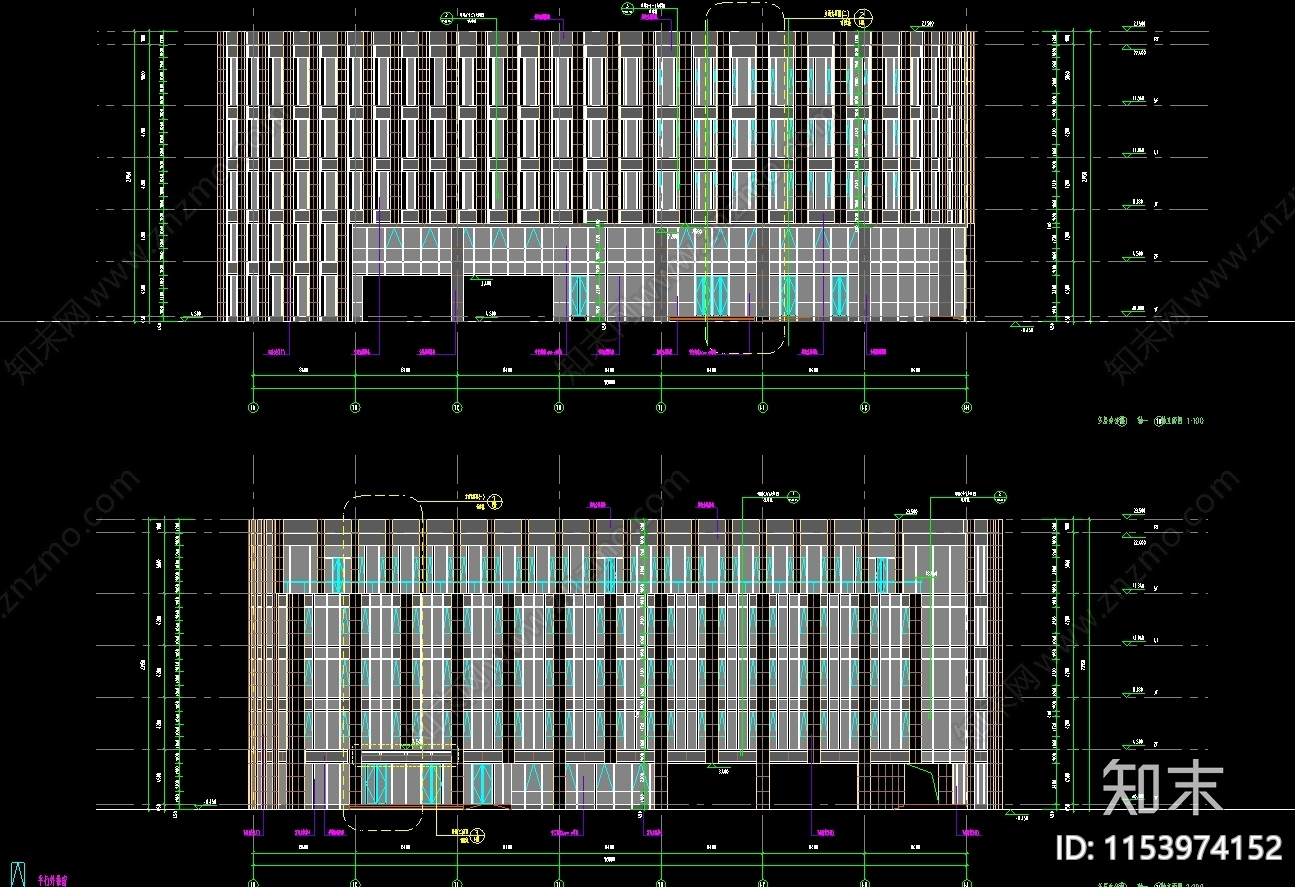
Task: Click the ID: 1153974152 text
Action: [x=1168, y=848]
